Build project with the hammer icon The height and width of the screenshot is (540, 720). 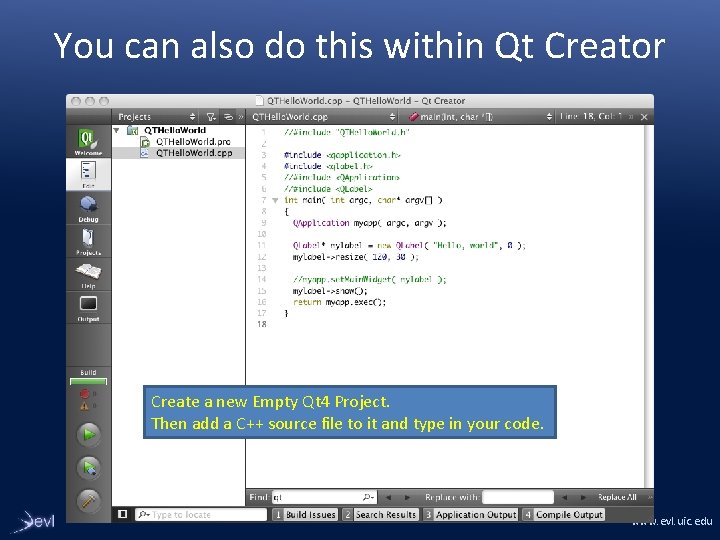coord(89,501)
